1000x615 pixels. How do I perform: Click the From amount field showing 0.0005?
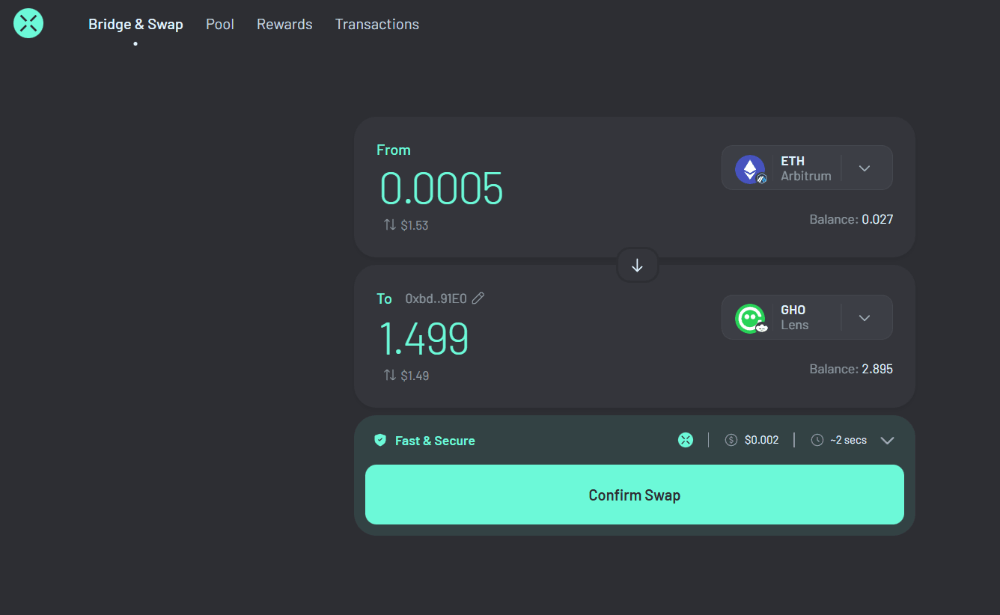[x=441, y=189]
